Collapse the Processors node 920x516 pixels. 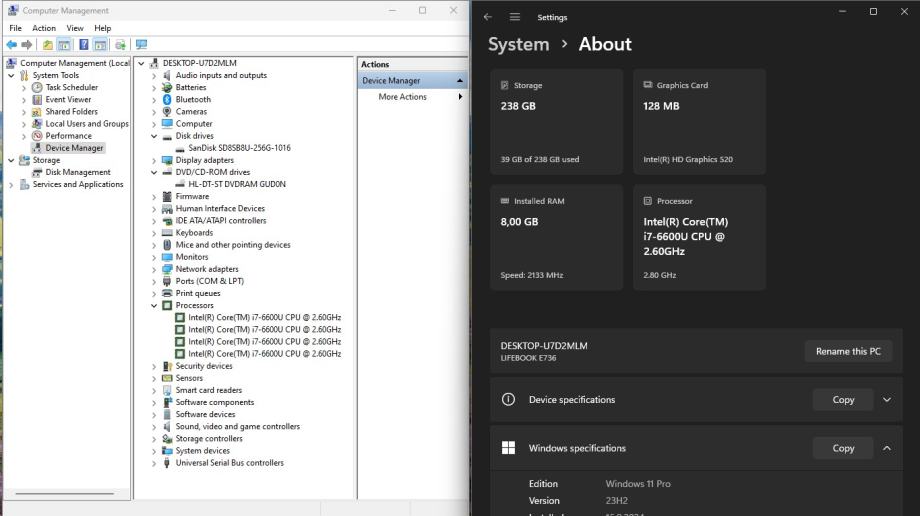click(154, 306)
